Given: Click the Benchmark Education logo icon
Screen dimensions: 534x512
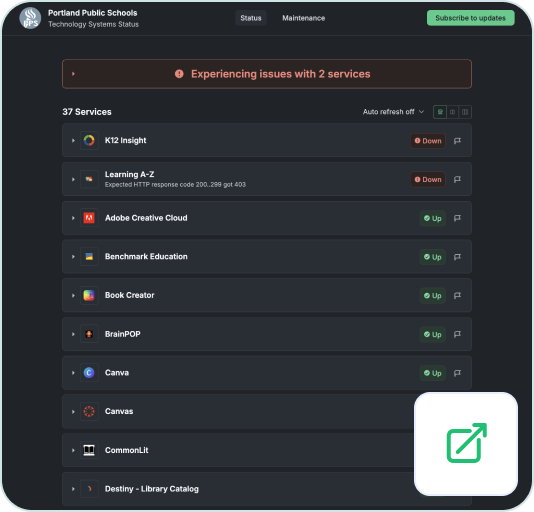Looking at the screenshot, I should (x=89, y=257).
